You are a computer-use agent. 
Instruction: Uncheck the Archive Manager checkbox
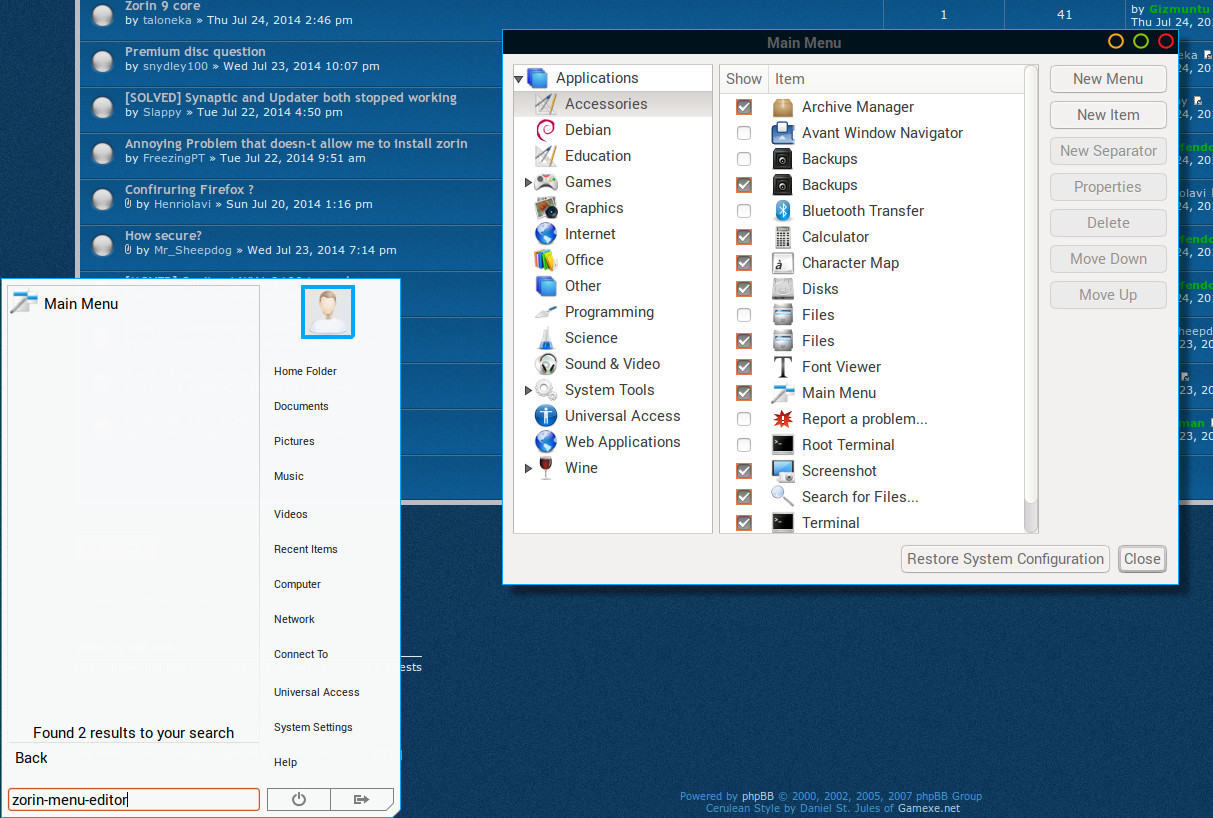744,107
